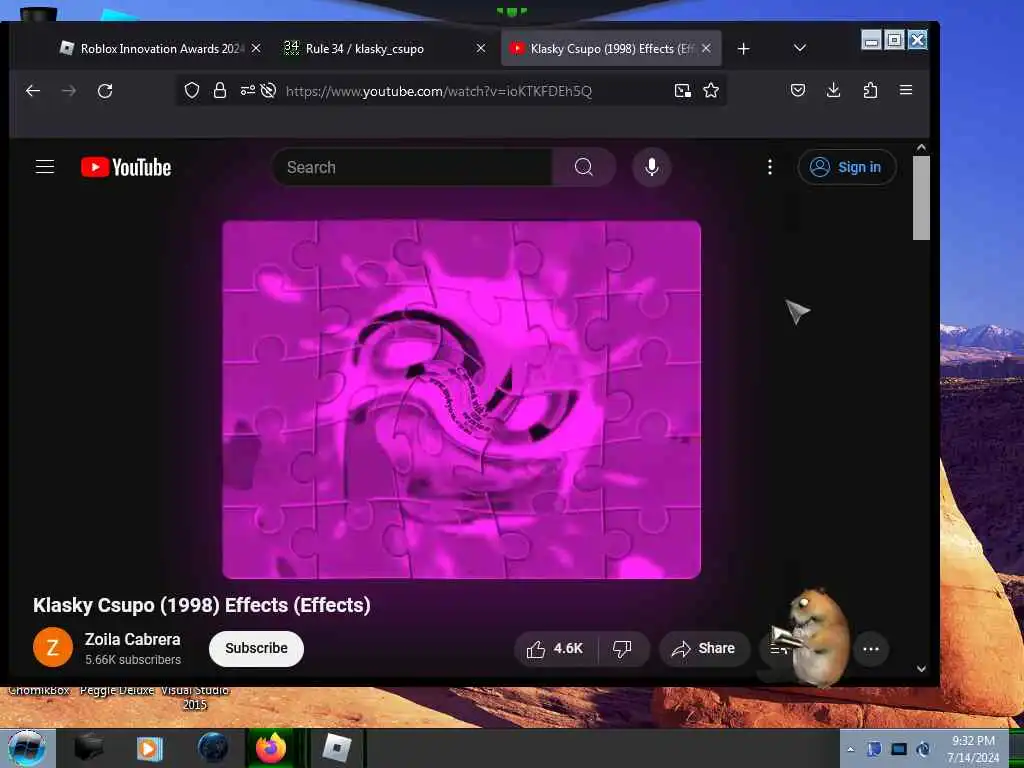Click the browser address bar URL
This screenshot has height=768, width=1024.
[x=439, y=91]
